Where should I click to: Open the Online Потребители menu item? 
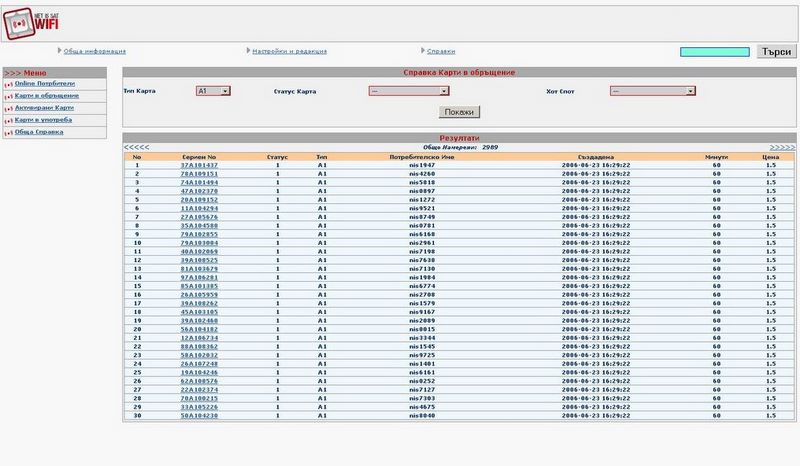(46, 85)
